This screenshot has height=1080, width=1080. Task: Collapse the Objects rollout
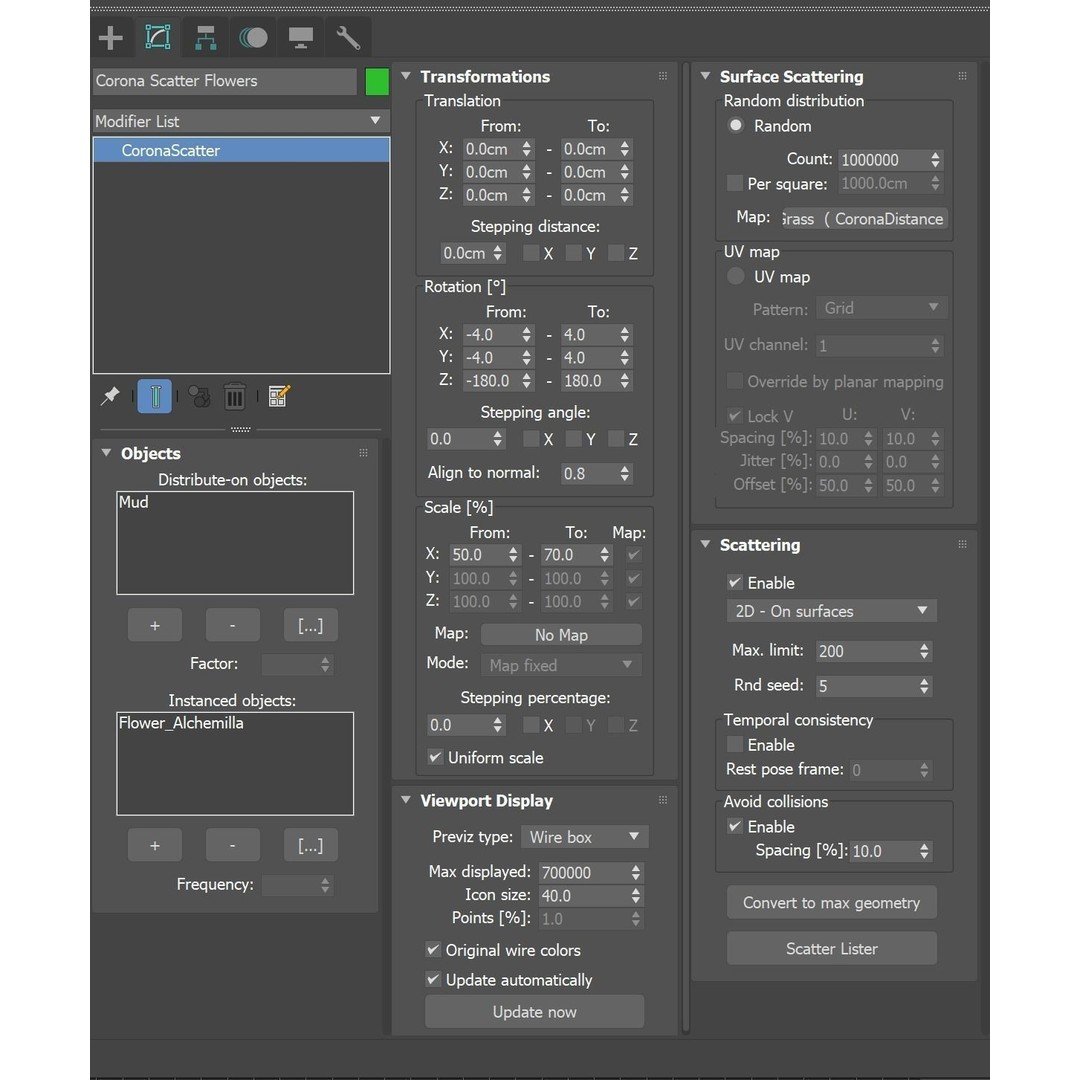click(x=107, y=453)
